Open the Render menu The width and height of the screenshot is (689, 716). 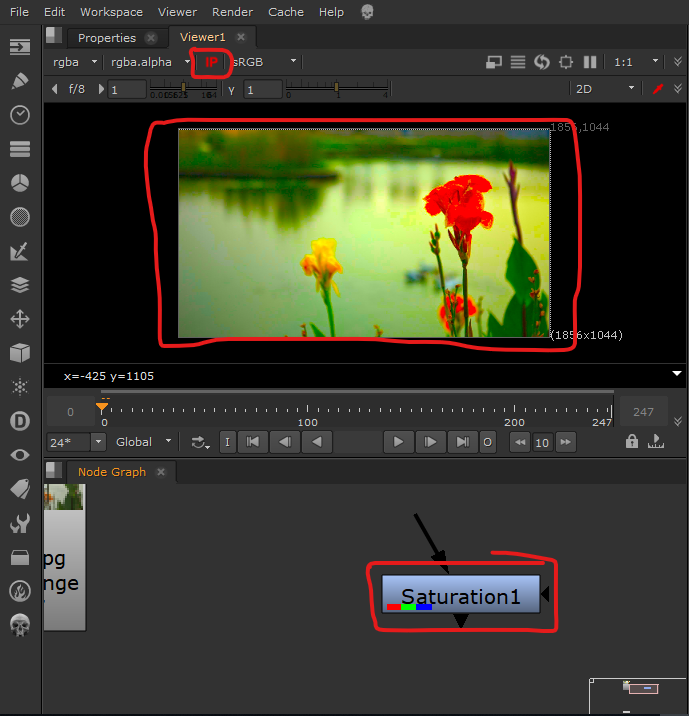(232, 12)
